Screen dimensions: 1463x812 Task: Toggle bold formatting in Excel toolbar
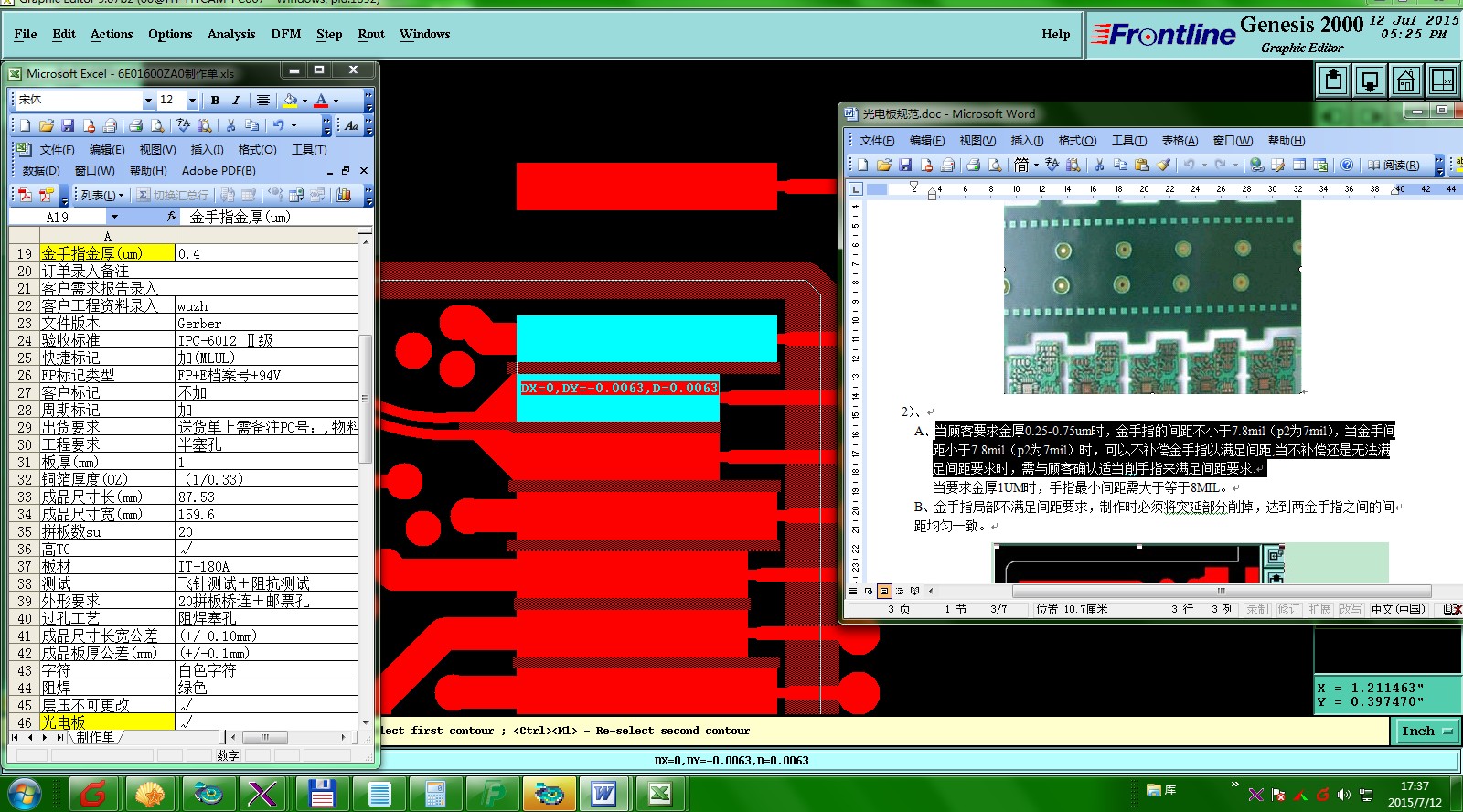(x=215, y=100)
